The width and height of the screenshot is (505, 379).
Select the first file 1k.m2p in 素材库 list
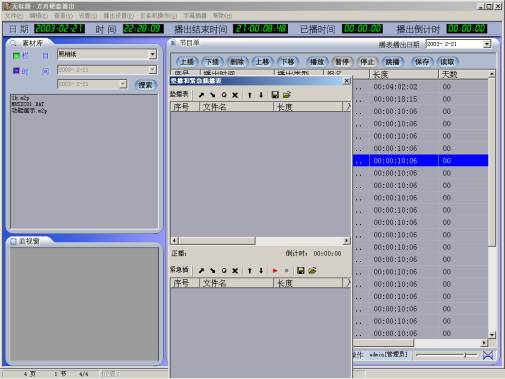[x=21, y=98]
